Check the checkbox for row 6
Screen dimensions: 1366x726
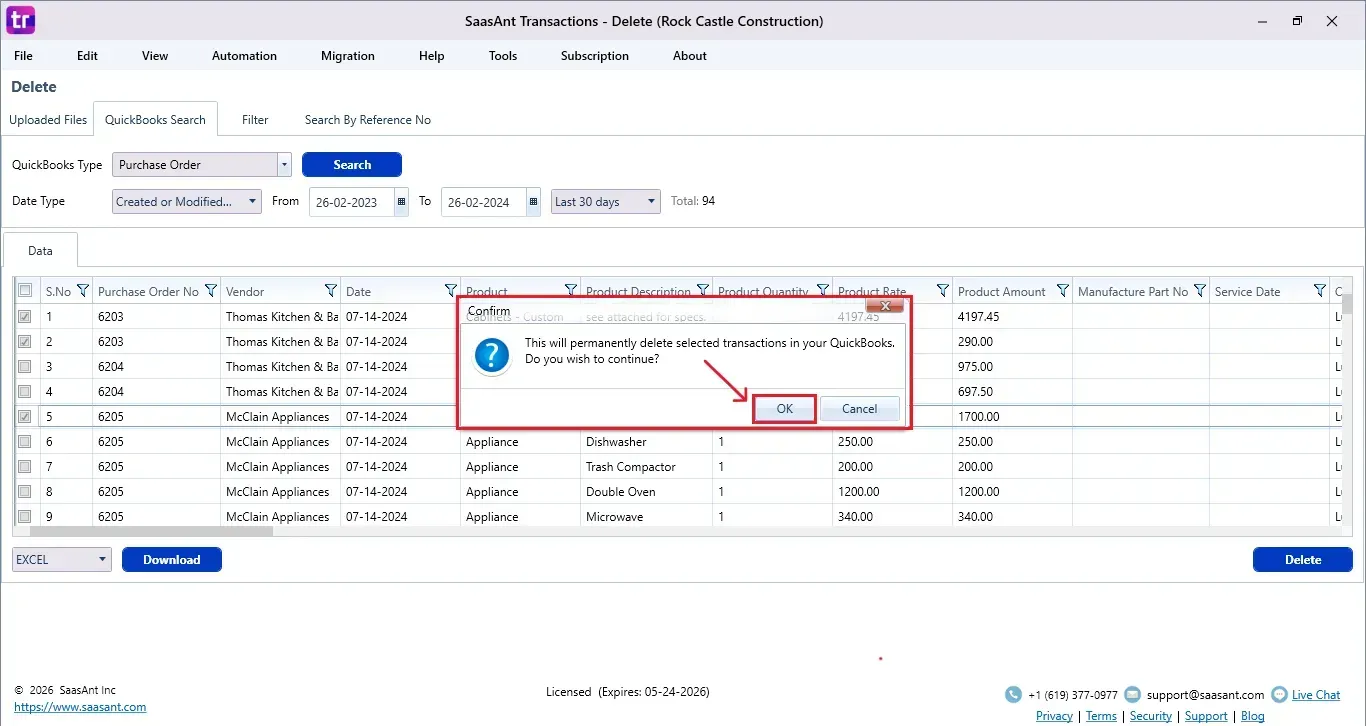[x=25, y=442]
